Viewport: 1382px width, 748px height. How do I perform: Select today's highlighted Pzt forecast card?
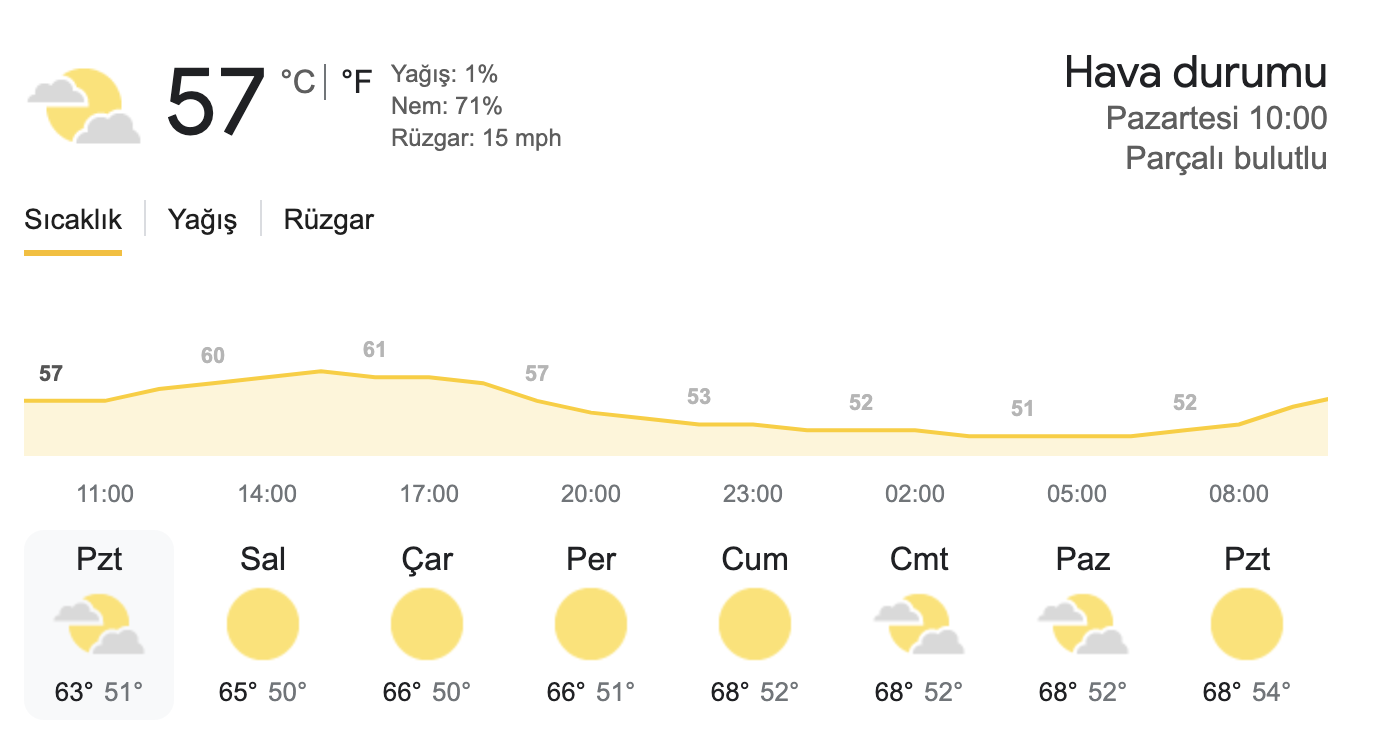(99, 625)
